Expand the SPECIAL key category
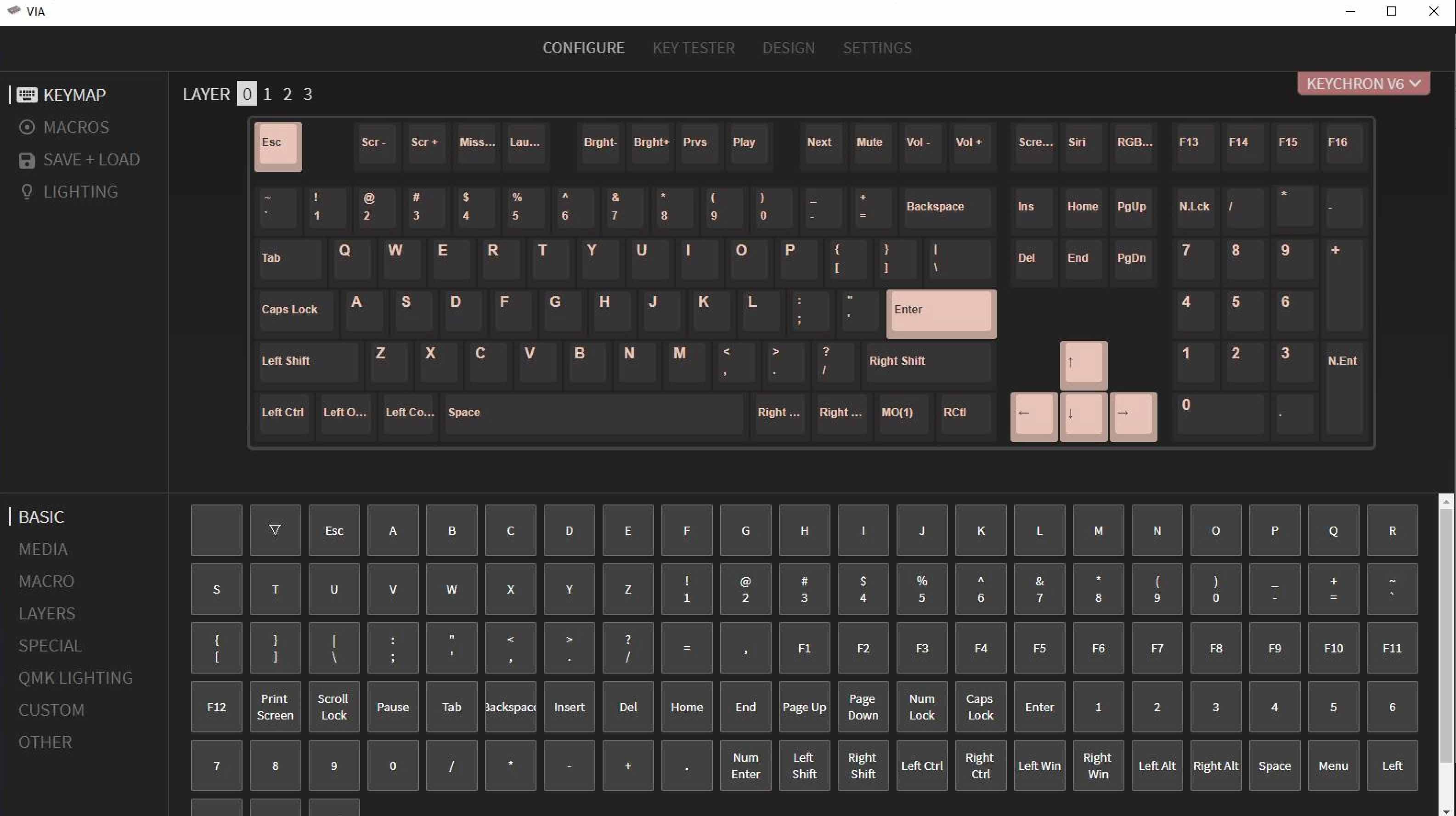Viewport: 1456px width, 816px height. (50, 645)
